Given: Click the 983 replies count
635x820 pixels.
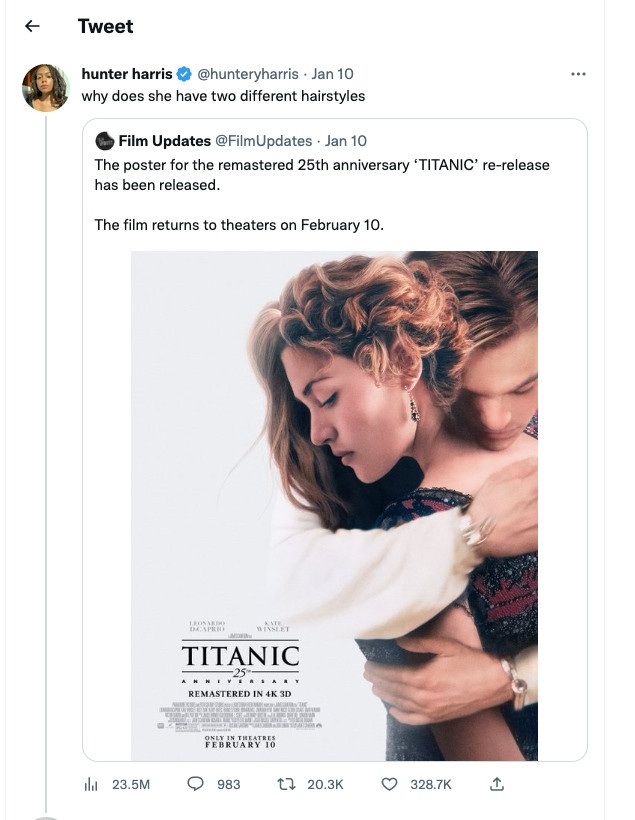Looking at the screenshot, I should tap(229, 785).
